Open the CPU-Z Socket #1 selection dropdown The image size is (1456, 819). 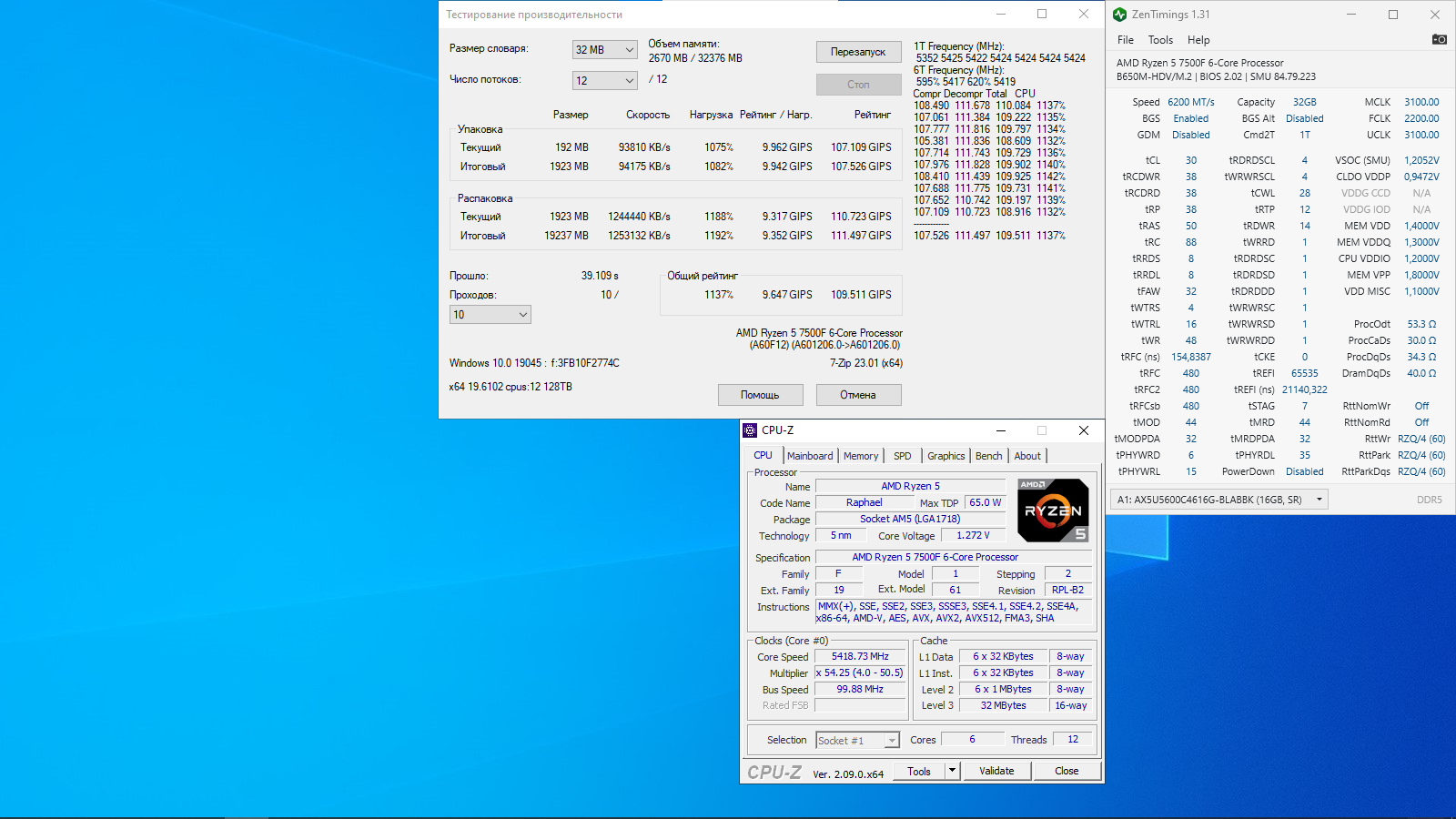coord(858,741)
